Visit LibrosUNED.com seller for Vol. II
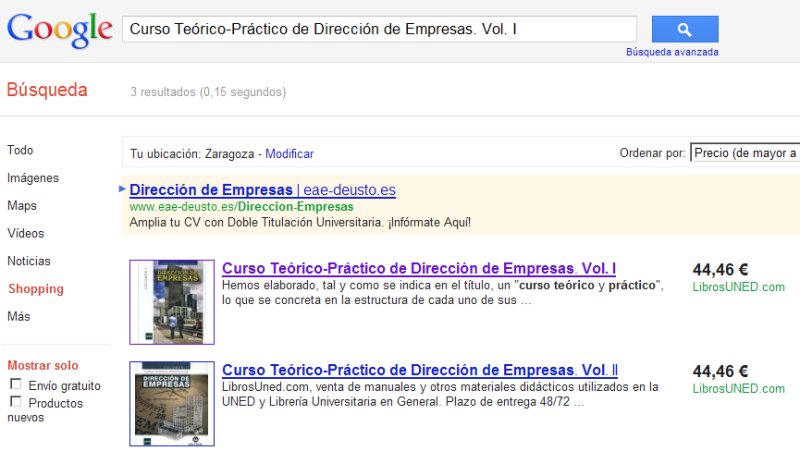 738,388
